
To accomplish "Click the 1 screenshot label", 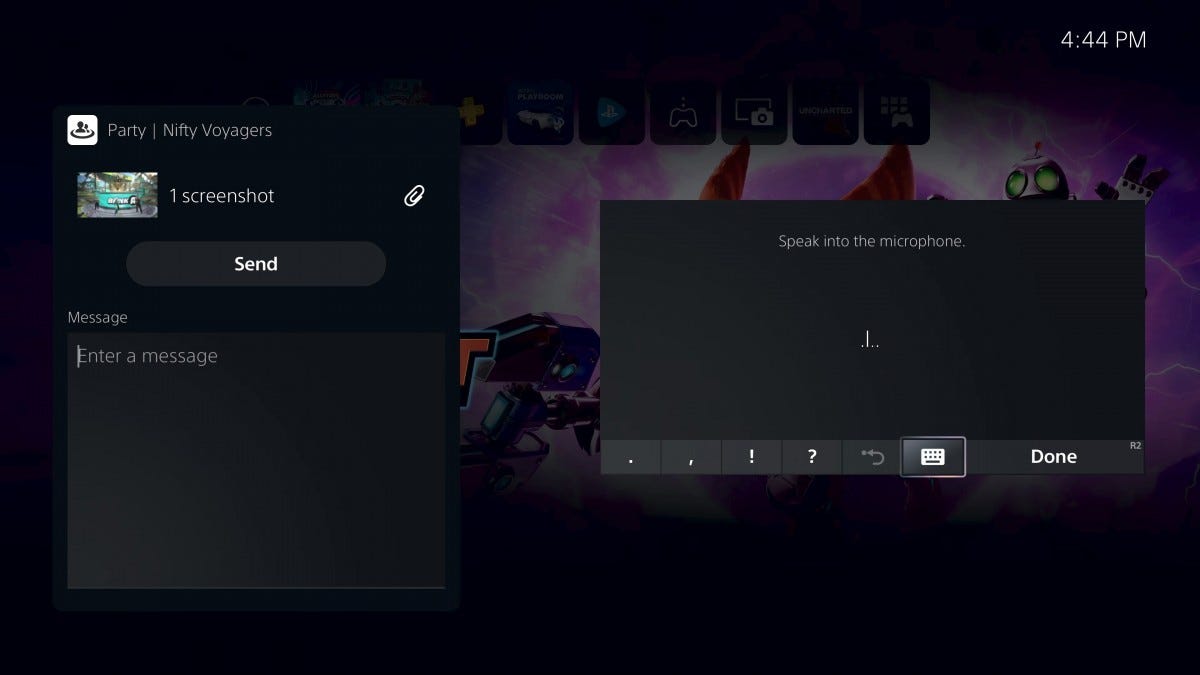I will click(221, 196).
